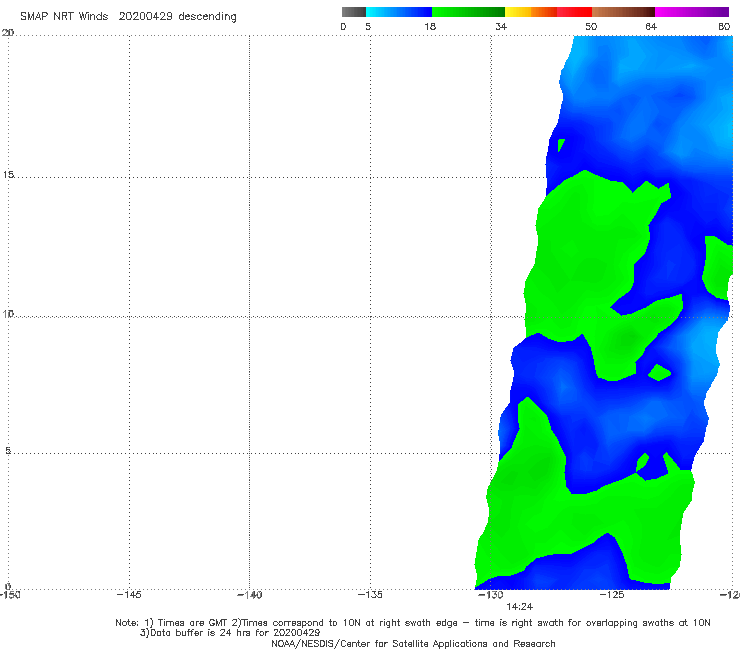The image size is (740, 650).
Task: Click the 20200429 date in the title
Action: coord(145,17)
